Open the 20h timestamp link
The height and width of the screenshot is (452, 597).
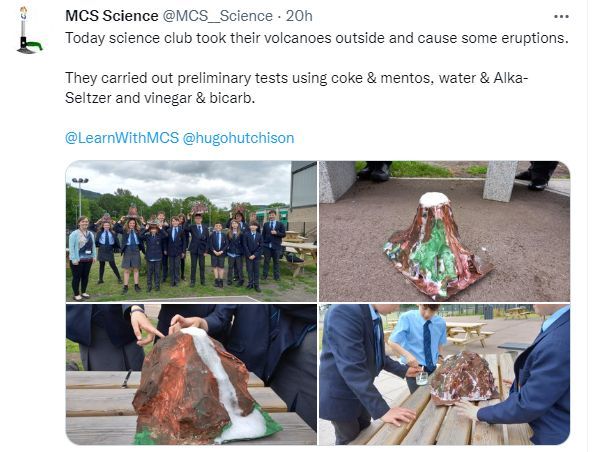(299, 16)
